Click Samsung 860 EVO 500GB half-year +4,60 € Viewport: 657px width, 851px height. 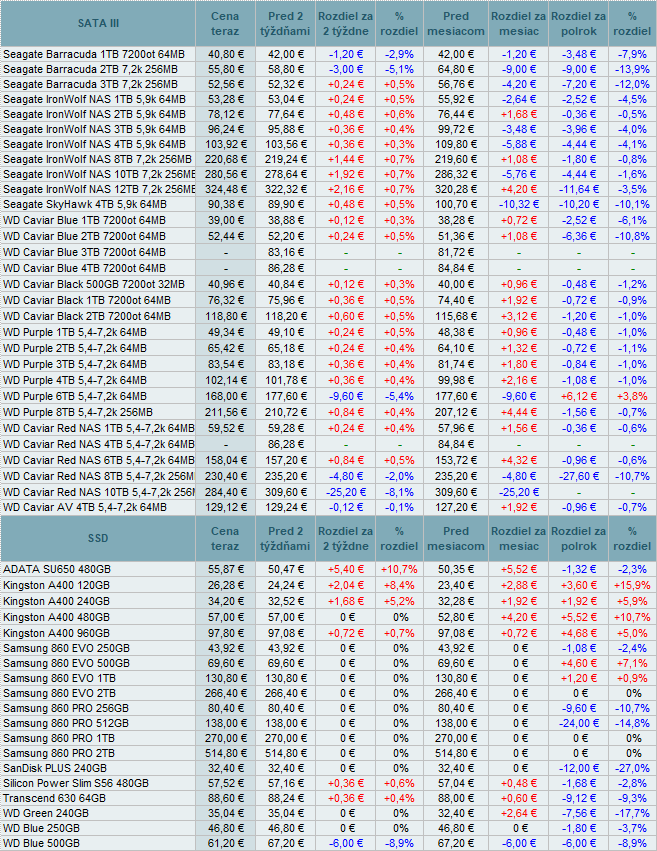(x=579, y=664)
